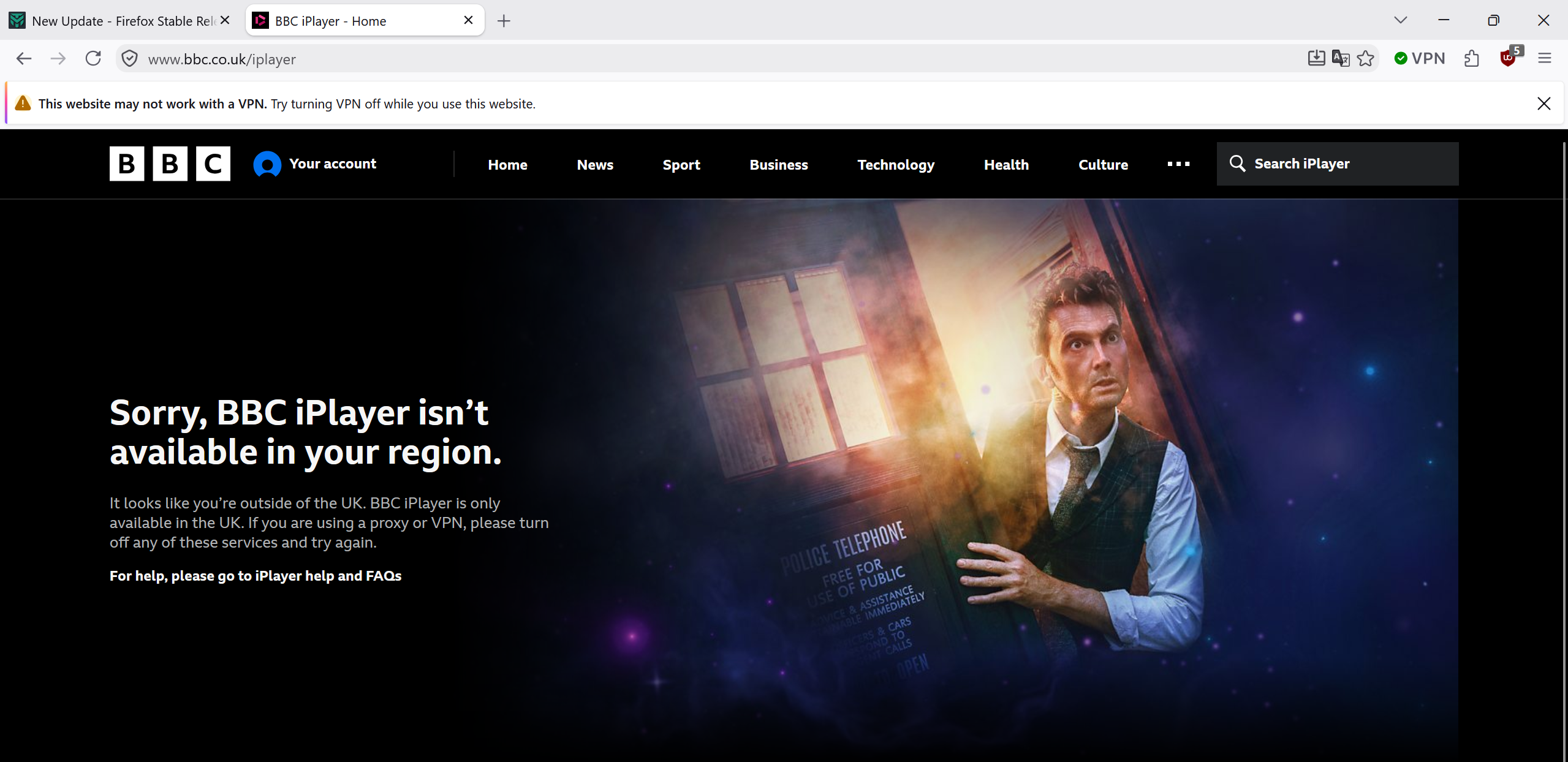The width and height of the screenshot is (1568, 762).
Task: Open the extensions puzzle icon
Action: [1472, 59]
